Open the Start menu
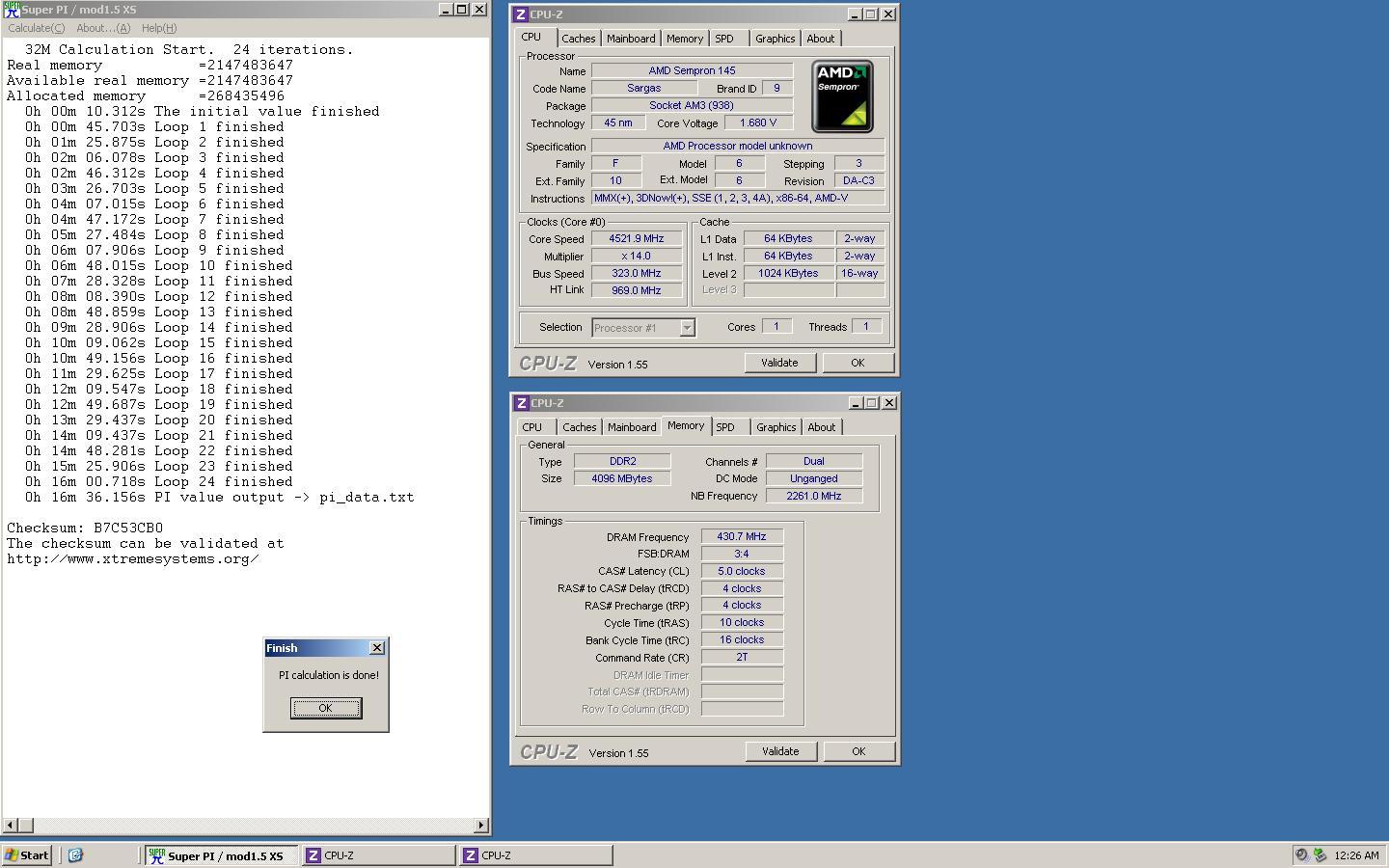The width and height of the screenshot is (1389, 868). click(x=27, y=855)
